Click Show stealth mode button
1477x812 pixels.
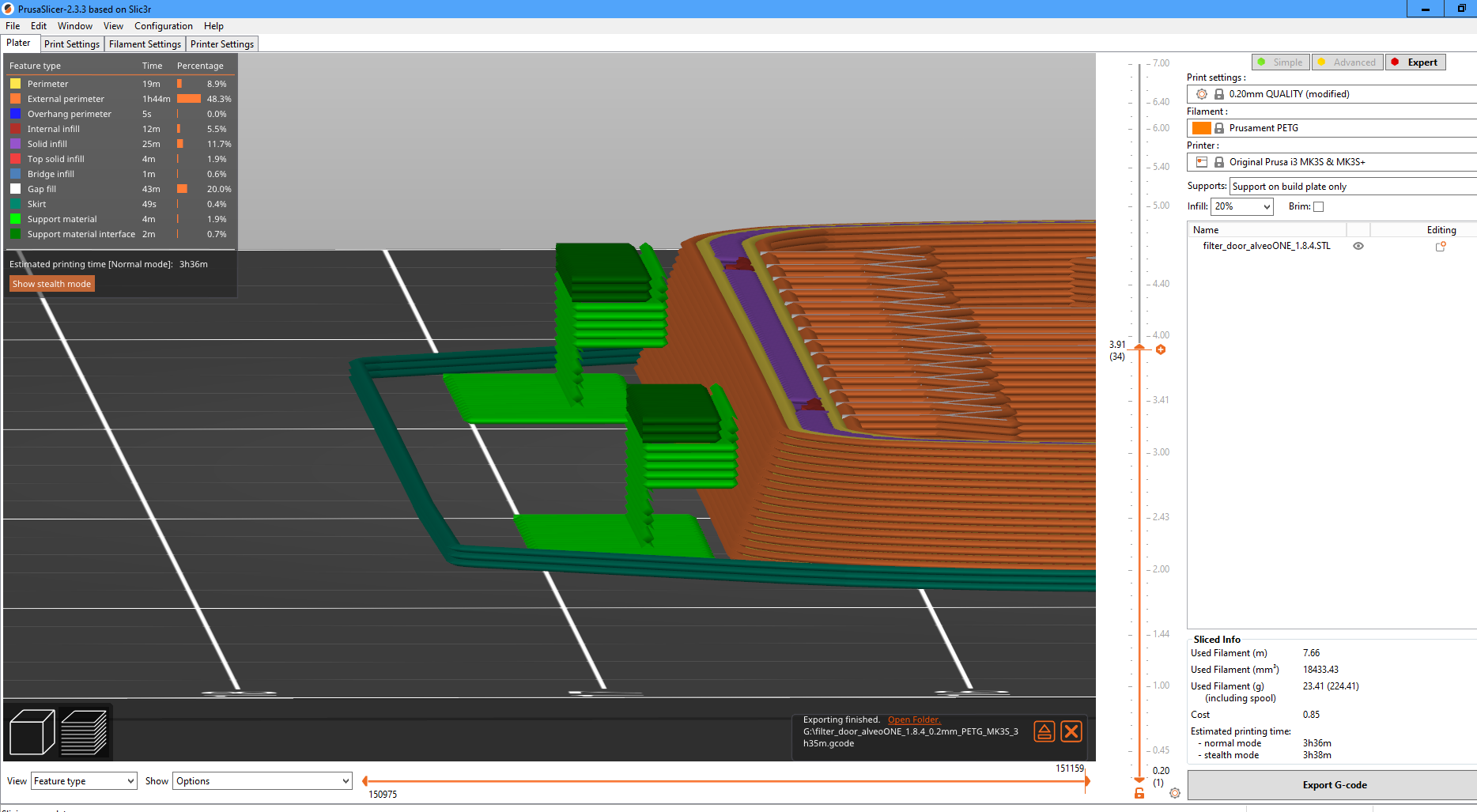pyautogui.click(x=52, y=284)
